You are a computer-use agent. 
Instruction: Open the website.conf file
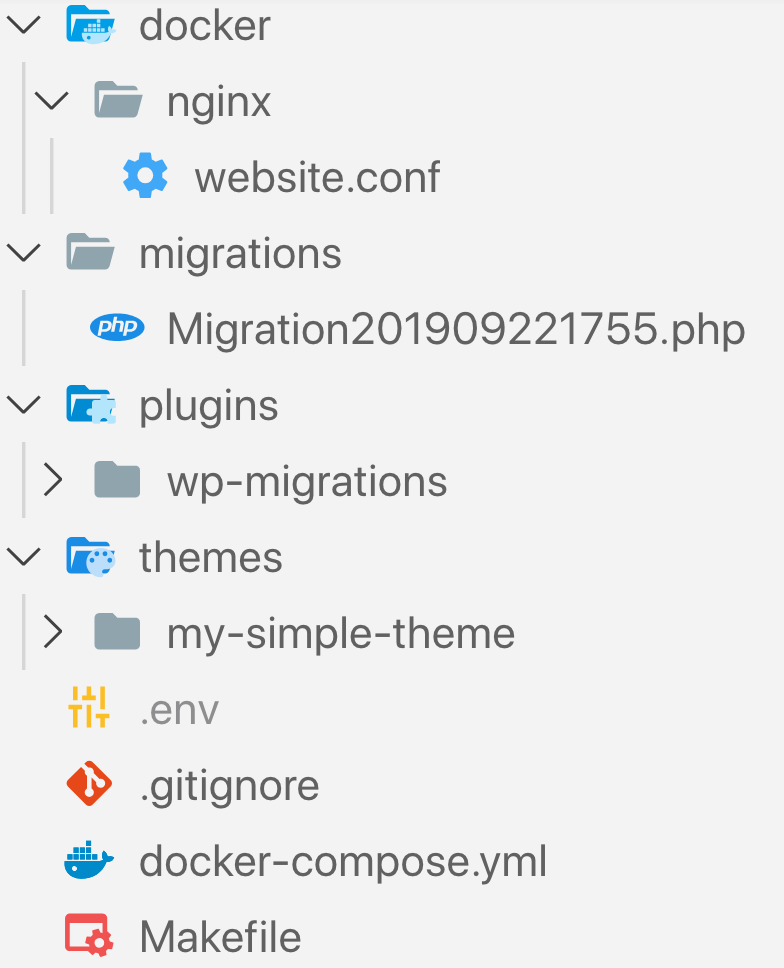point(317,177)
